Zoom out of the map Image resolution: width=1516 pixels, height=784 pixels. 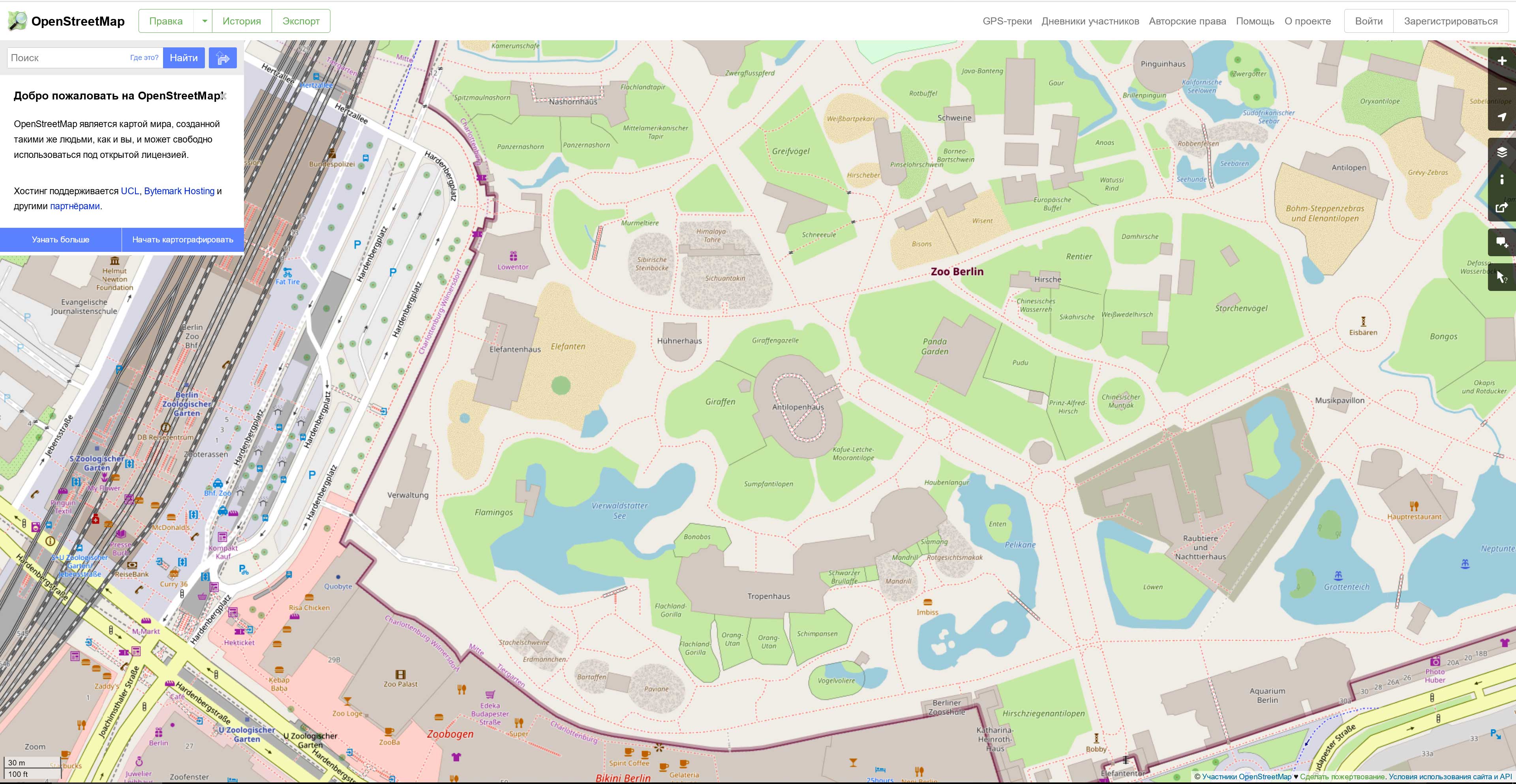click(x=1502, y=89)
